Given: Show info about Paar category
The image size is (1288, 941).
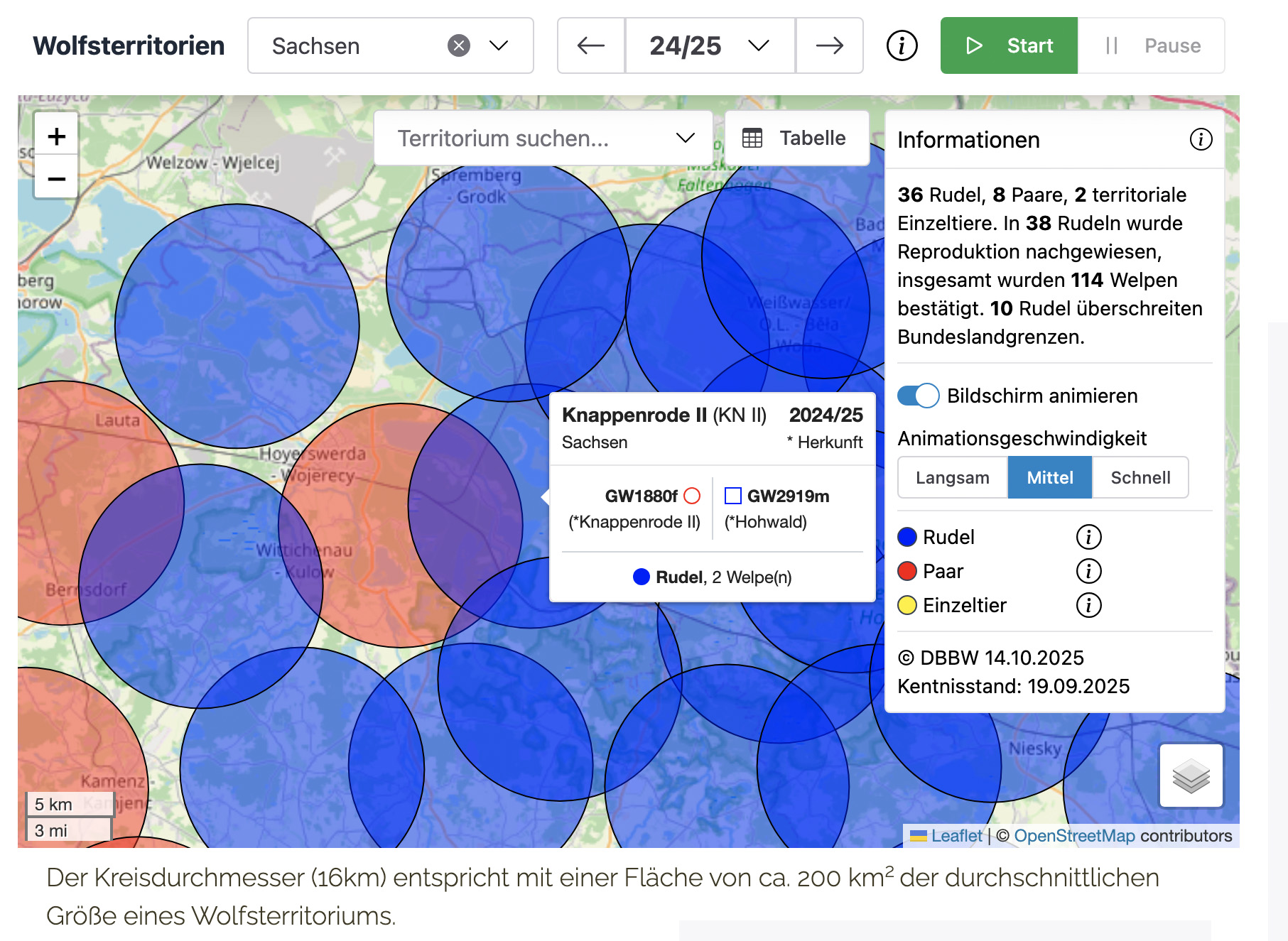Looking at the screenshot, I should click(x=1088, y=571).
